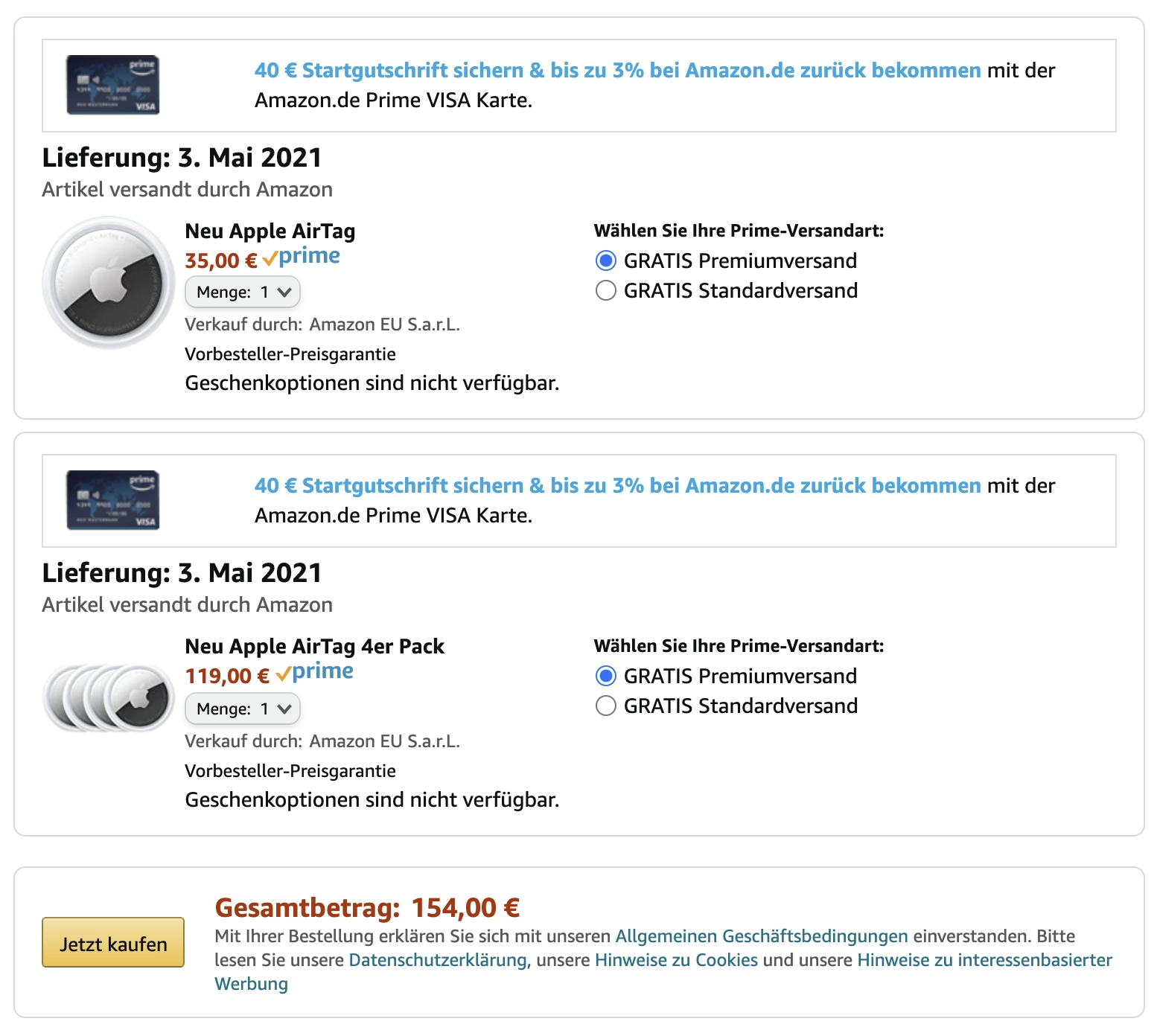Viewport: 1157px width, 1036px height.
Task: Open the Menge dropdown for the single AirTag
Action: click(243, 292)
